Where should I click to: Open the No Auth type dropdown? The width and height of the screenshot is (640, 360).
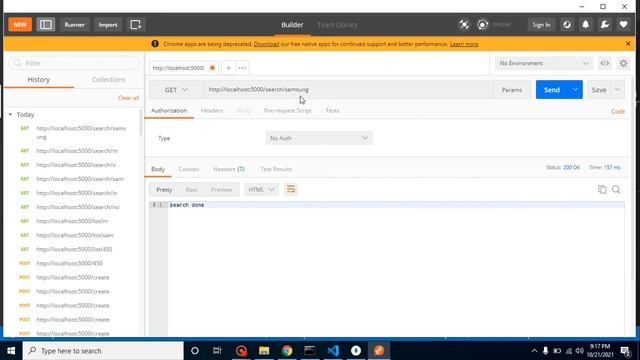319,138
